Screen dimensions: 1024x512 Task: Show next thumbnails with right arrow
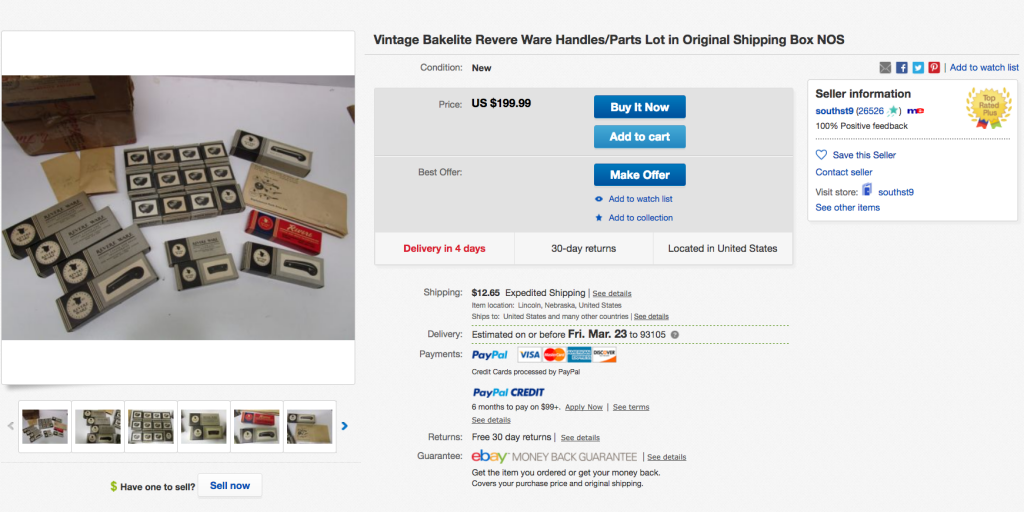(344, 426)
